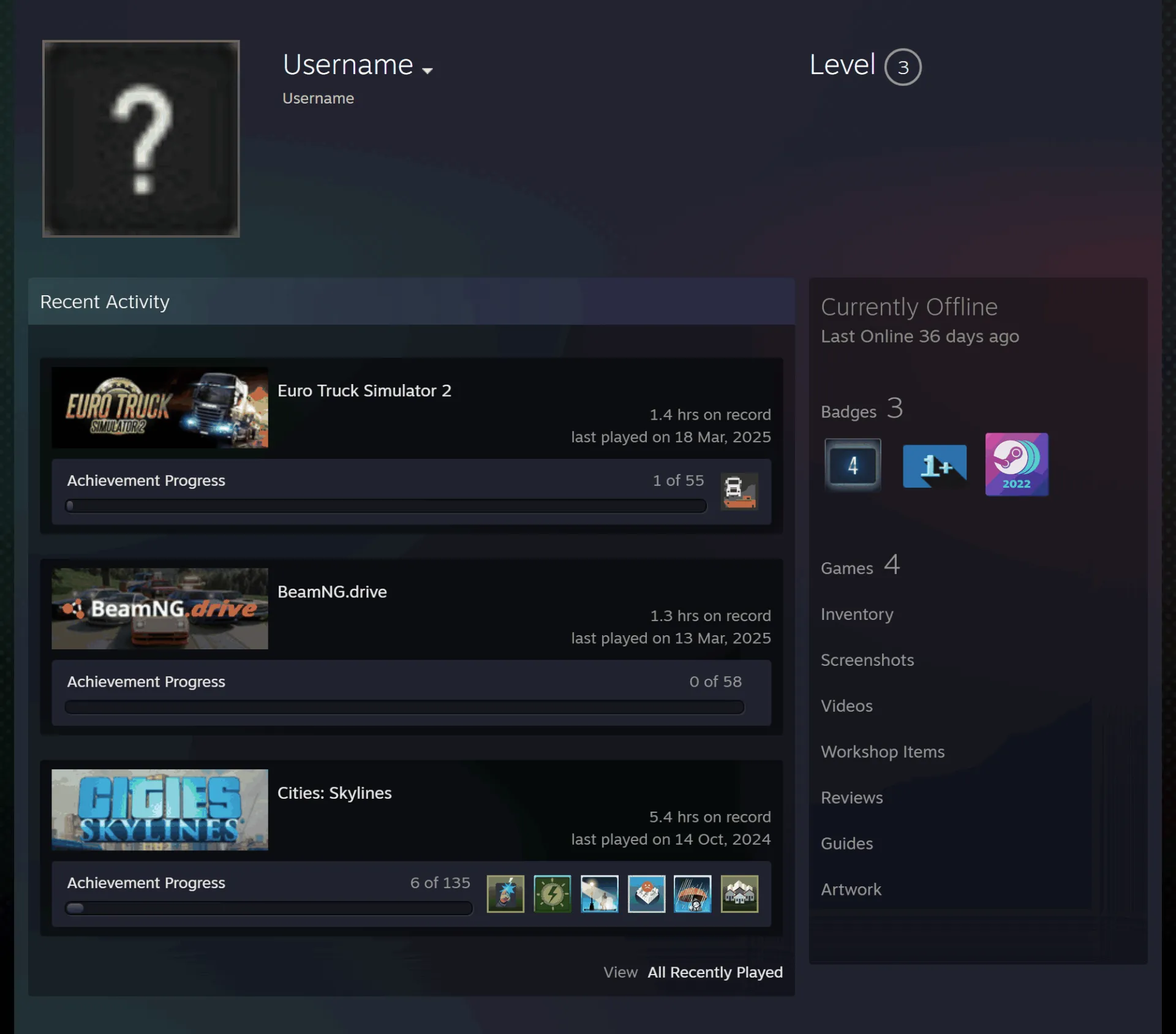Click the lightning bolt achievement icon
This screenshot has width=1176, height=1034.
coord(552,894)
